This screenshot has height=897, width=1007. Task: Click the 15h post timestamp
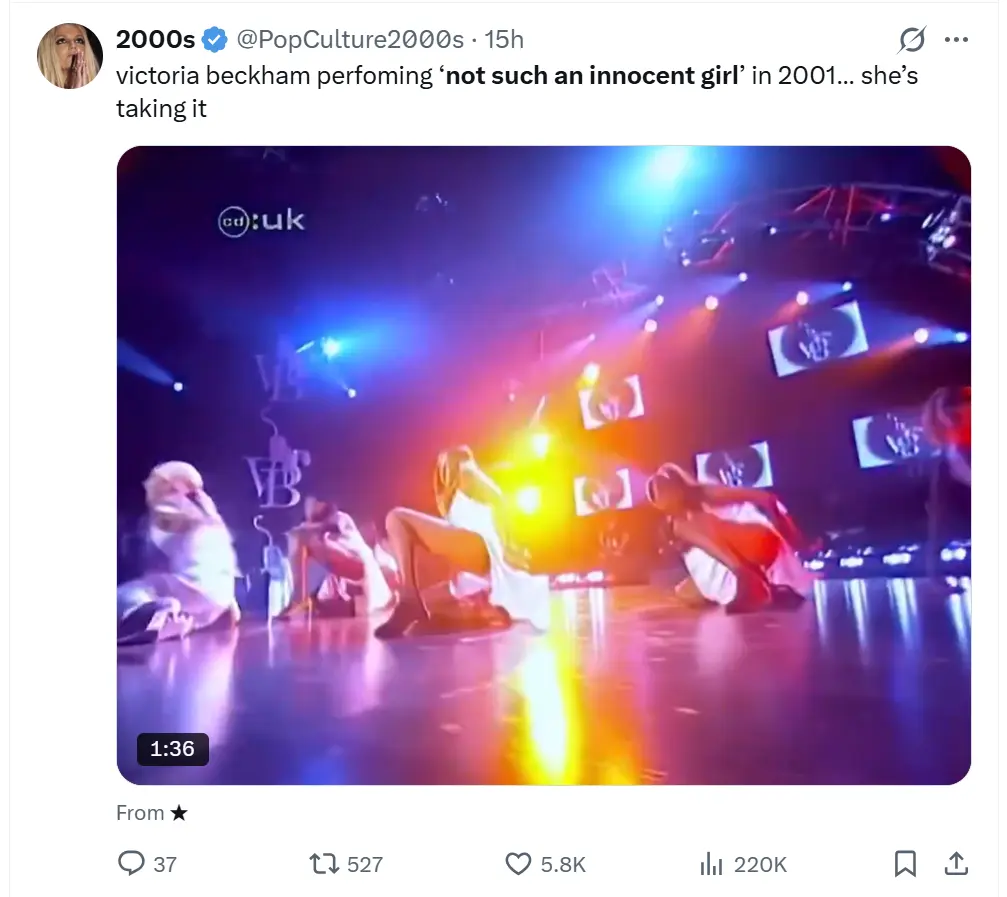point(504,40)
